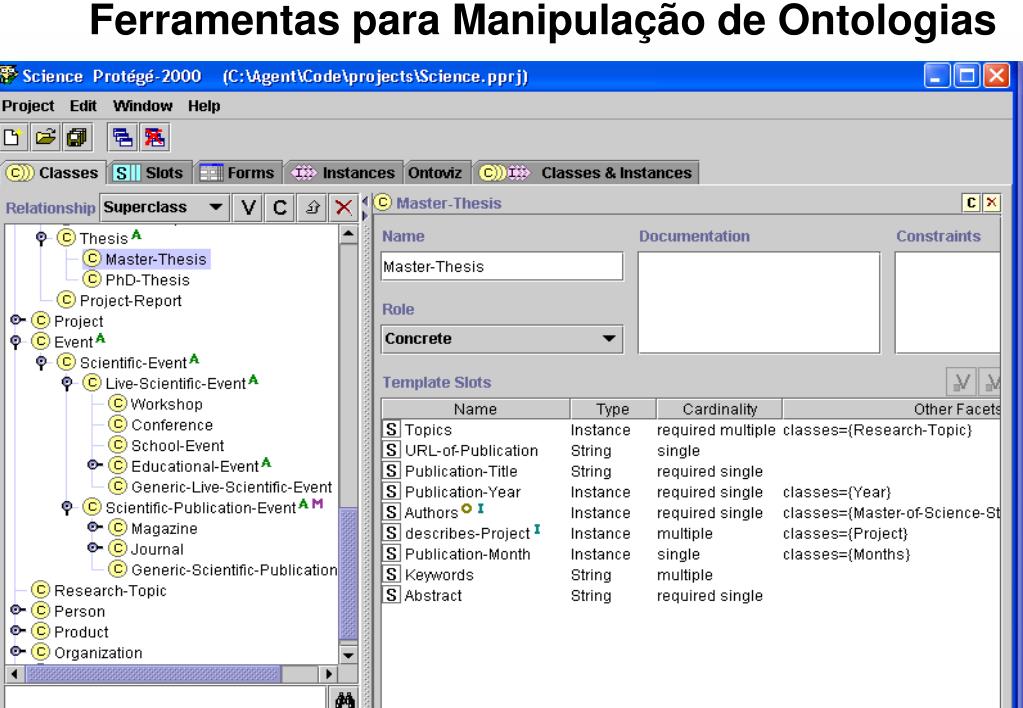Click the S slot icon for Authors

coord(391,512)
